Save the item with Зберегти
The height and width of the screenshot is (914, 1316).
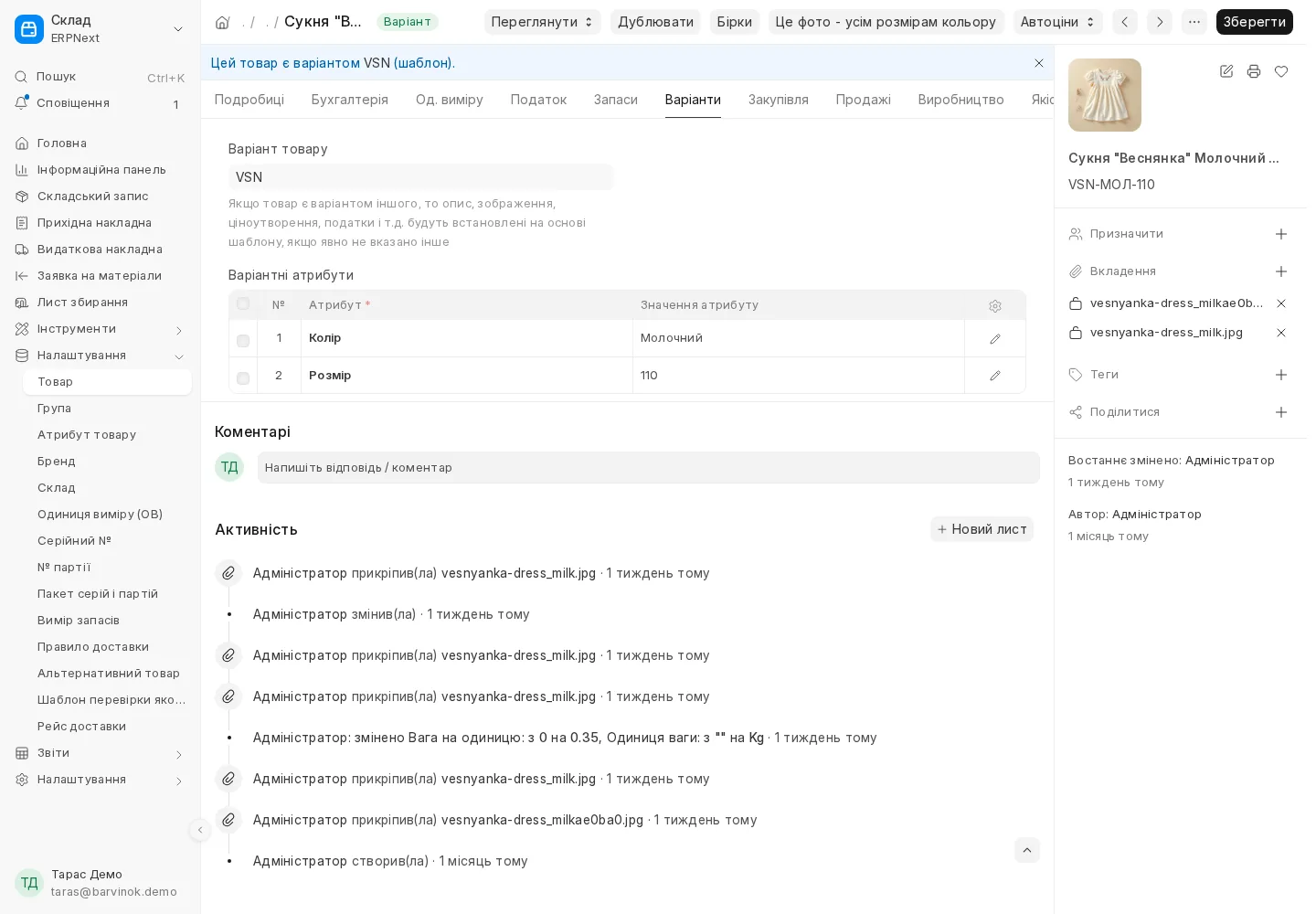click(1255, 22)
